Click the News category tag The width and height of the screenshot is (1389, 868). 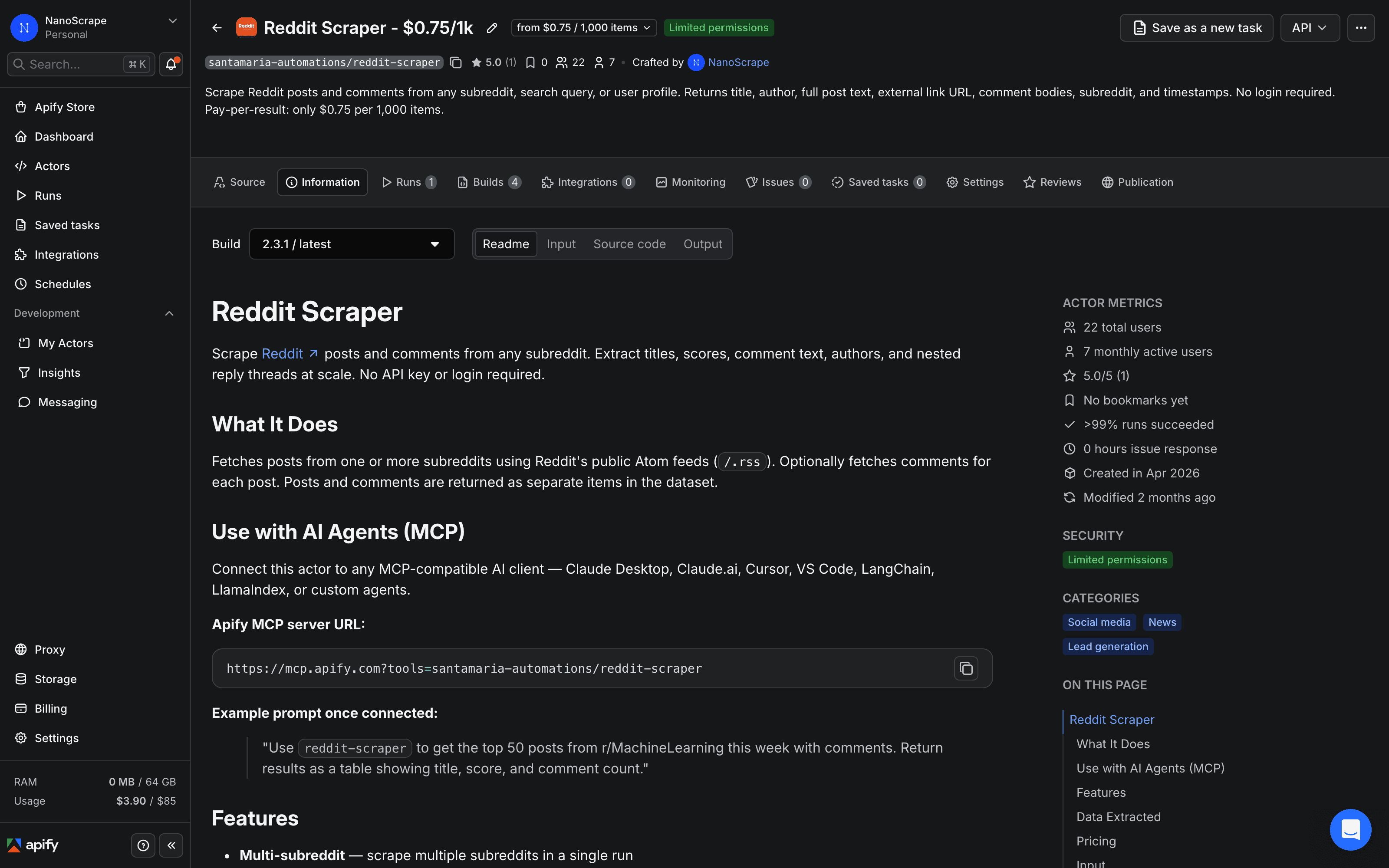(1162, 622)
